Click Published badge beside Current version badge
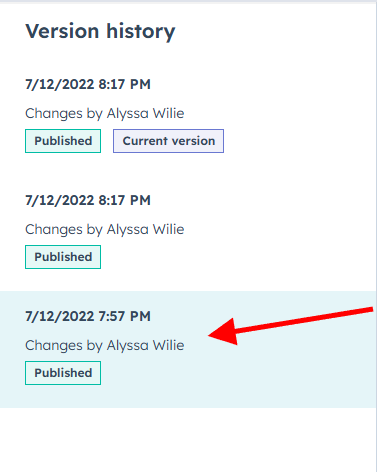 [63, 141]
